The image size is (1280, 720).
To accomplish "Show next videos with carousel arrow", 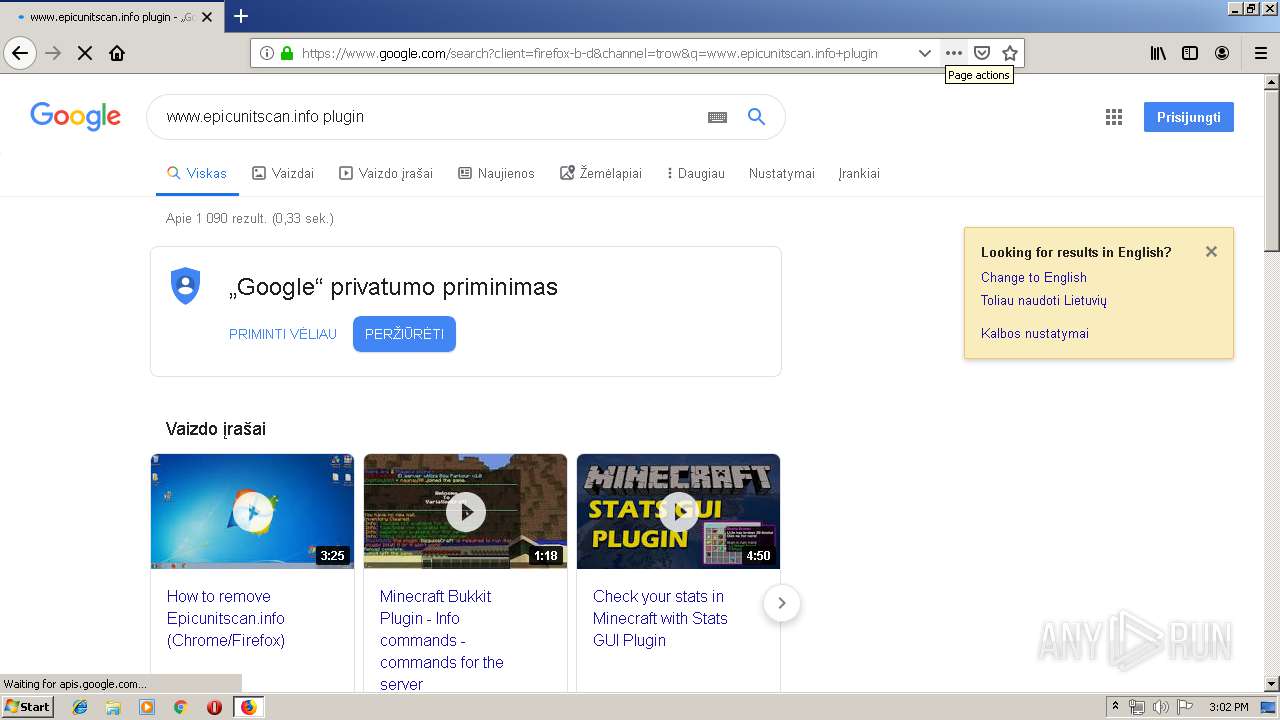I will tap(781, 603).
